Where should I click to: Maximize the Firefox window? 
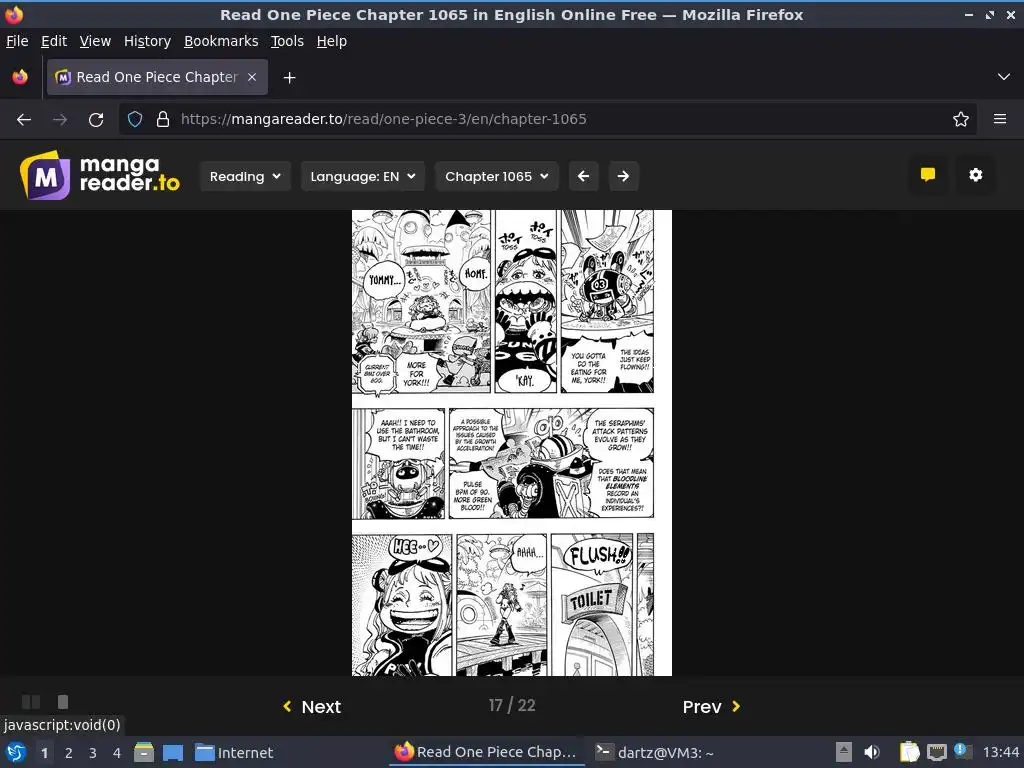pos(990,14)
